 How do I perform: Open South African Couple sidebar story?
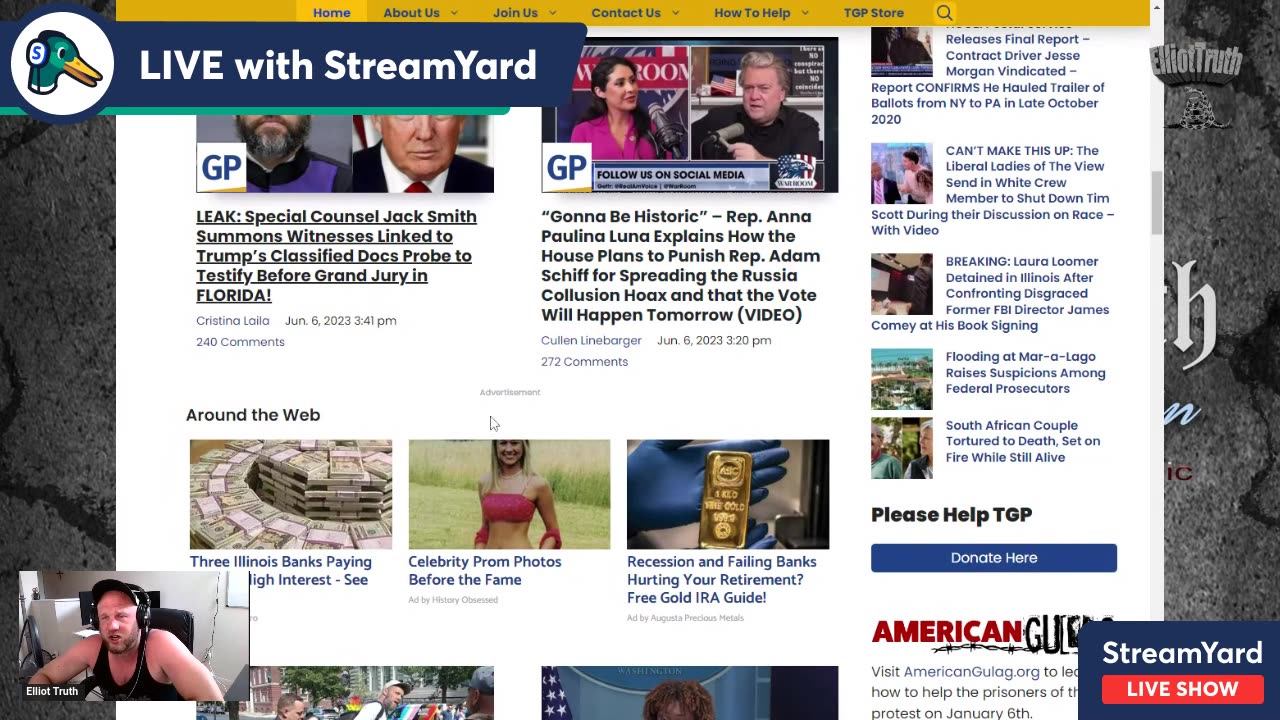tap(1022, 441)
